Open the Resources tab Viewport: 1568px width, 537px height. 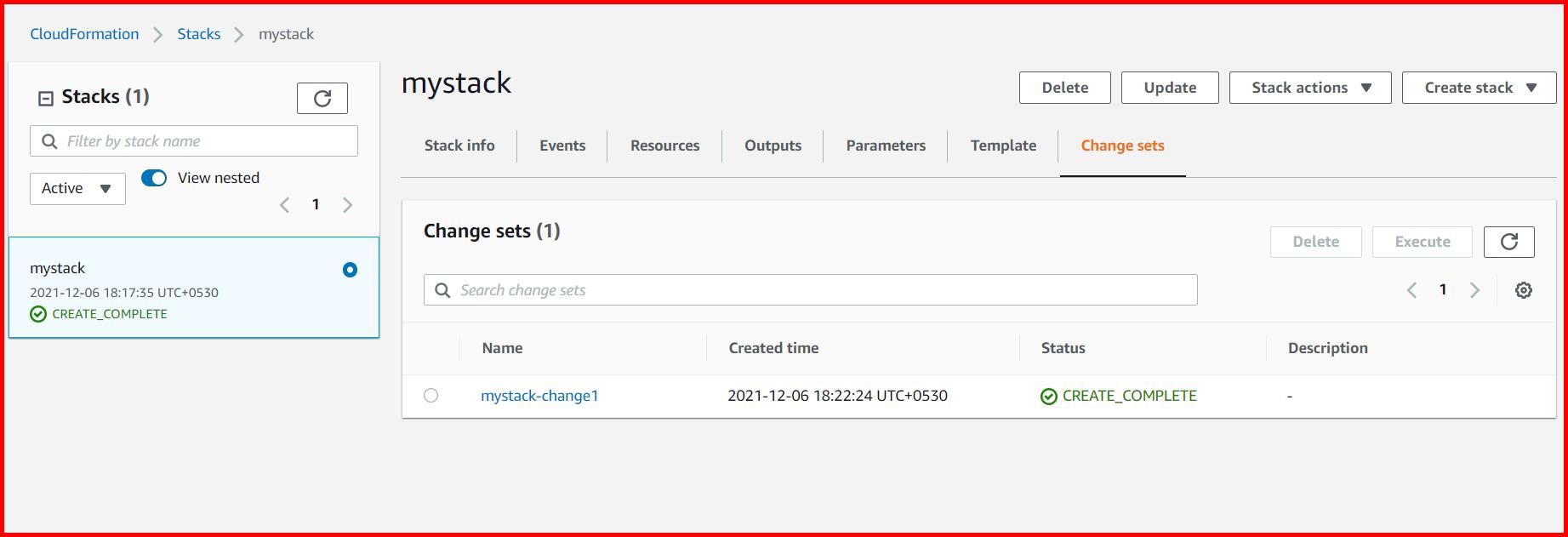(x=664, y=146)
